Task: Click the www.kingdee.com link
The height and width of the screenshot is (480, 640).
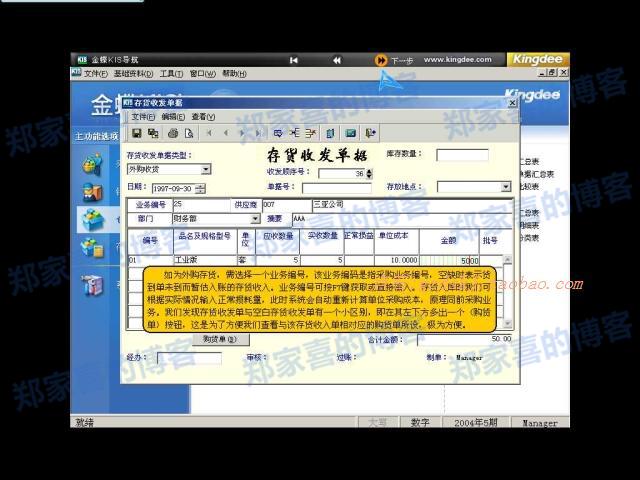Action: point(458,60)
